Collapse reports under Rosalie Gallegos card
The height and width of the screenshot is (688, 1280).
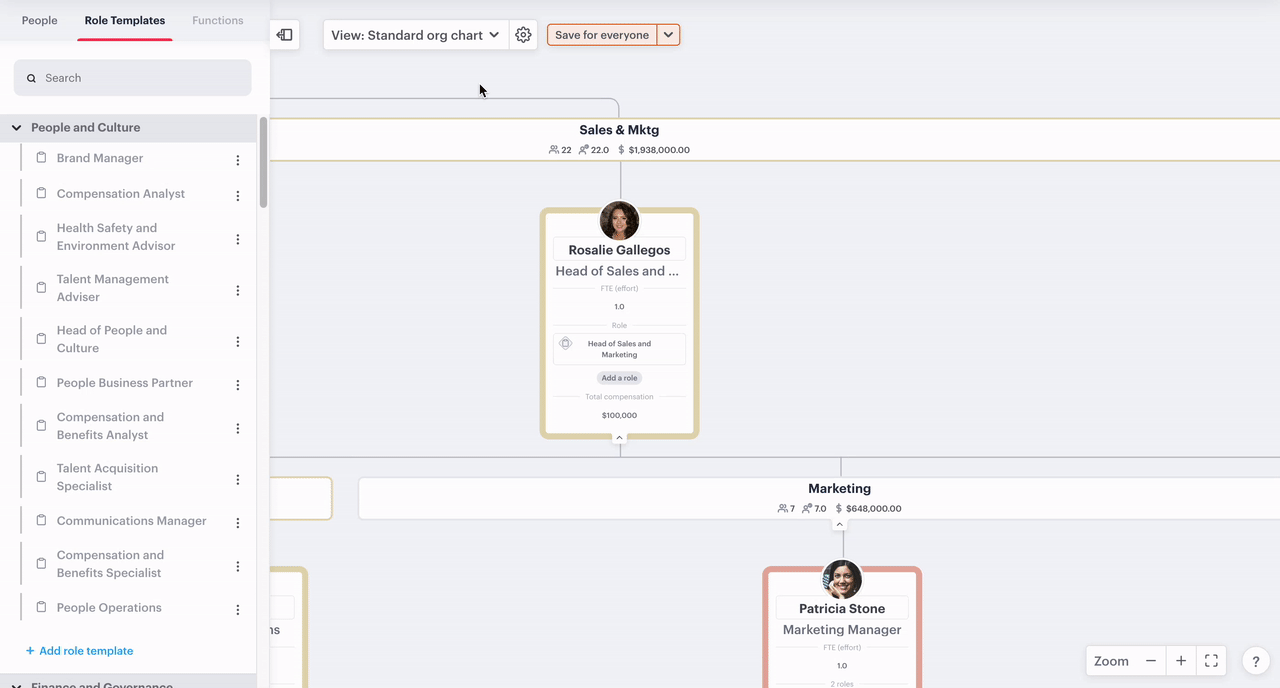tap(619, 438)
